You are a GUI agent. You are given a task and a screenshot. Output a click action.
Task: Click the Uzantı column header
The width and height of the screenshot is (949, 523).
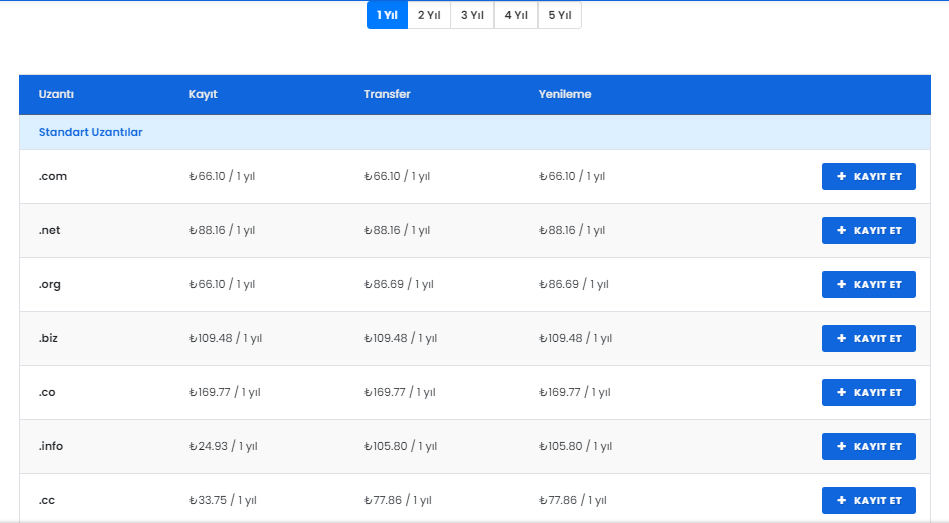[56, 94]
